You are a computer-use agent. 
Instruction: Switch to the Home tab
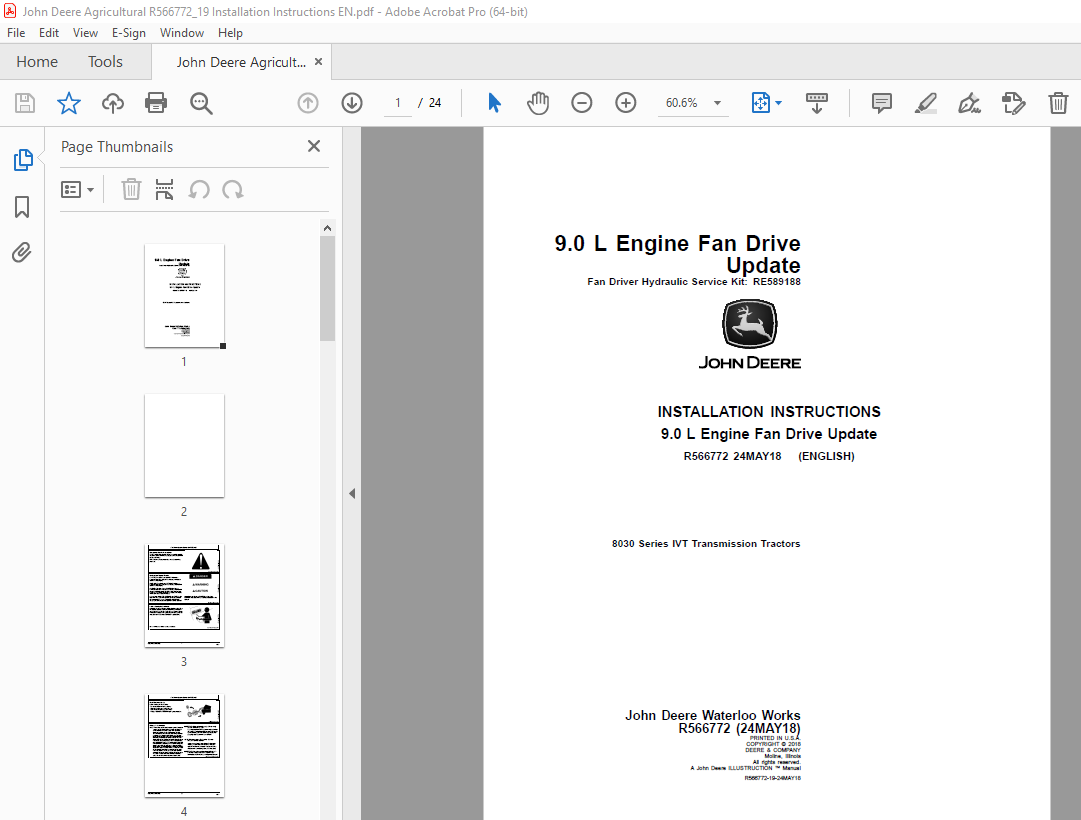(x=37, y=61)
